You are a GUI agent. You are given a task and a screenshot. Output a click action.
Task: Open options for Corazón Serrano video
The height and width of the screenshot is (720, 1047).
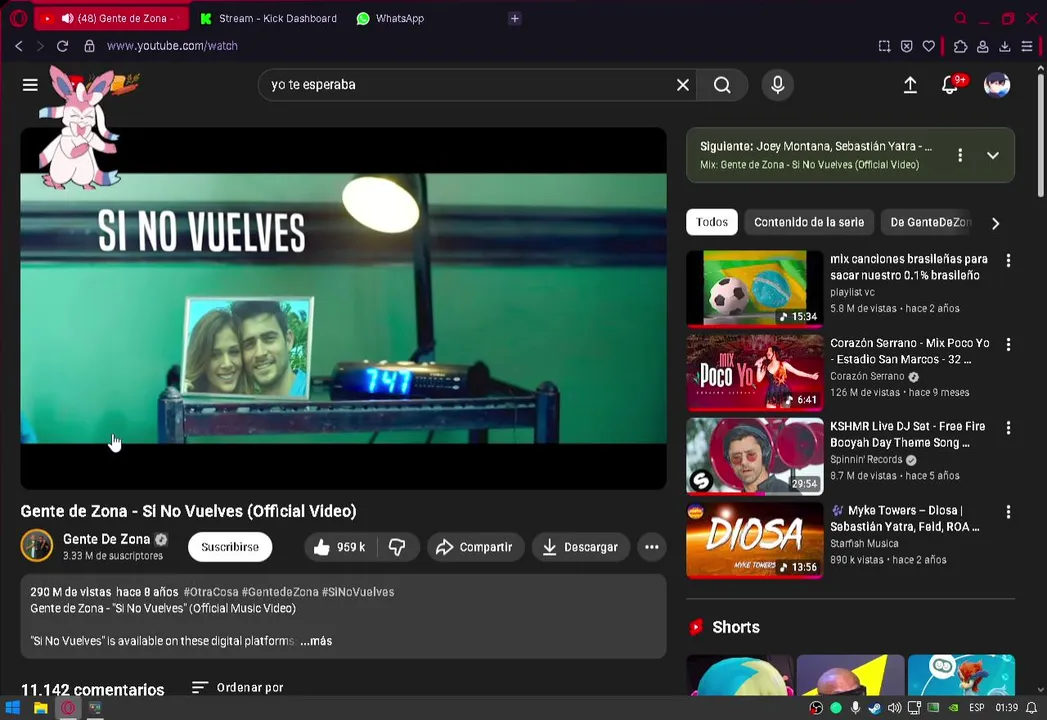pyautogui.click(x=1008, y=345)
